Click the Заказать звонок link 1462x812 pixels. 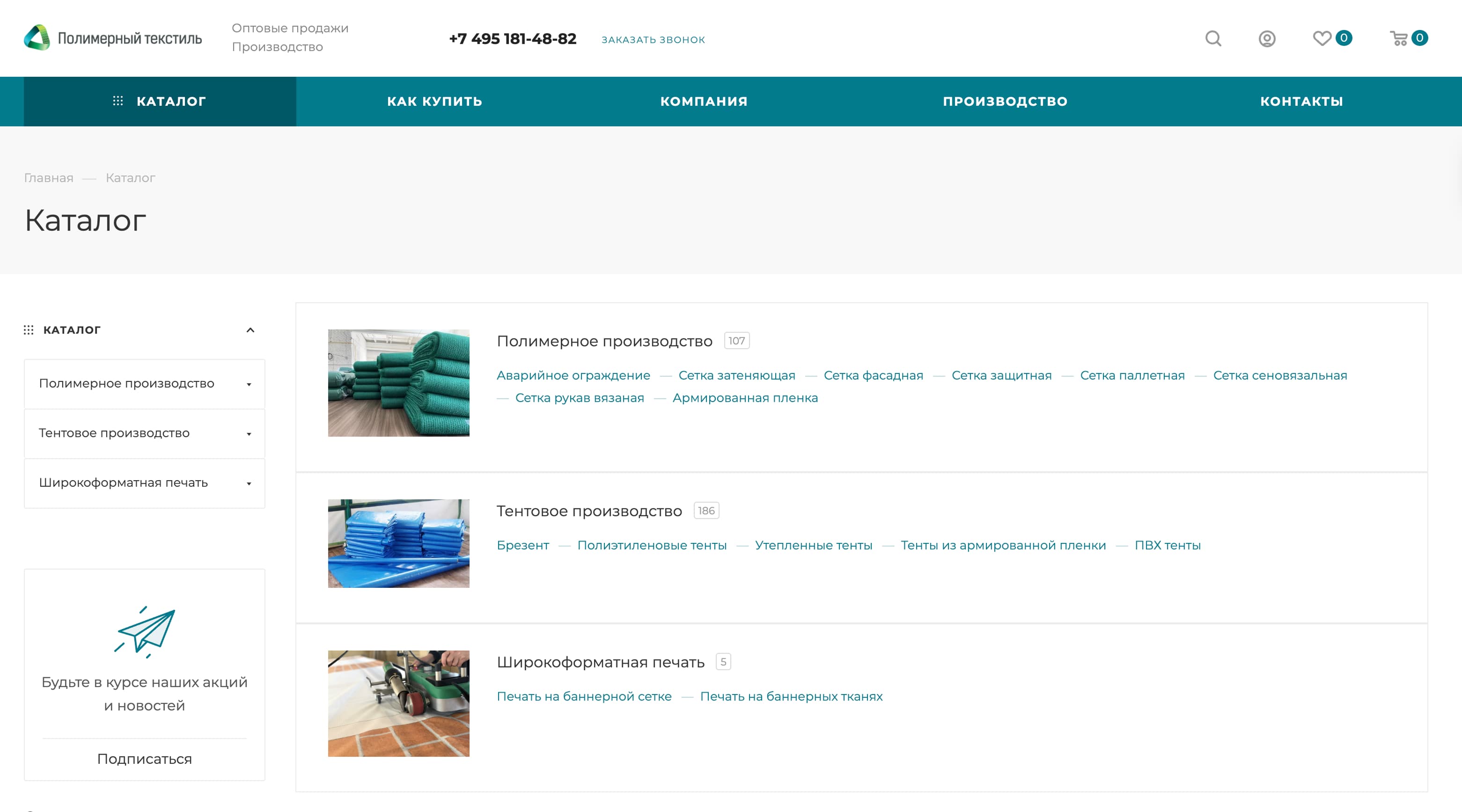point(653,40)
